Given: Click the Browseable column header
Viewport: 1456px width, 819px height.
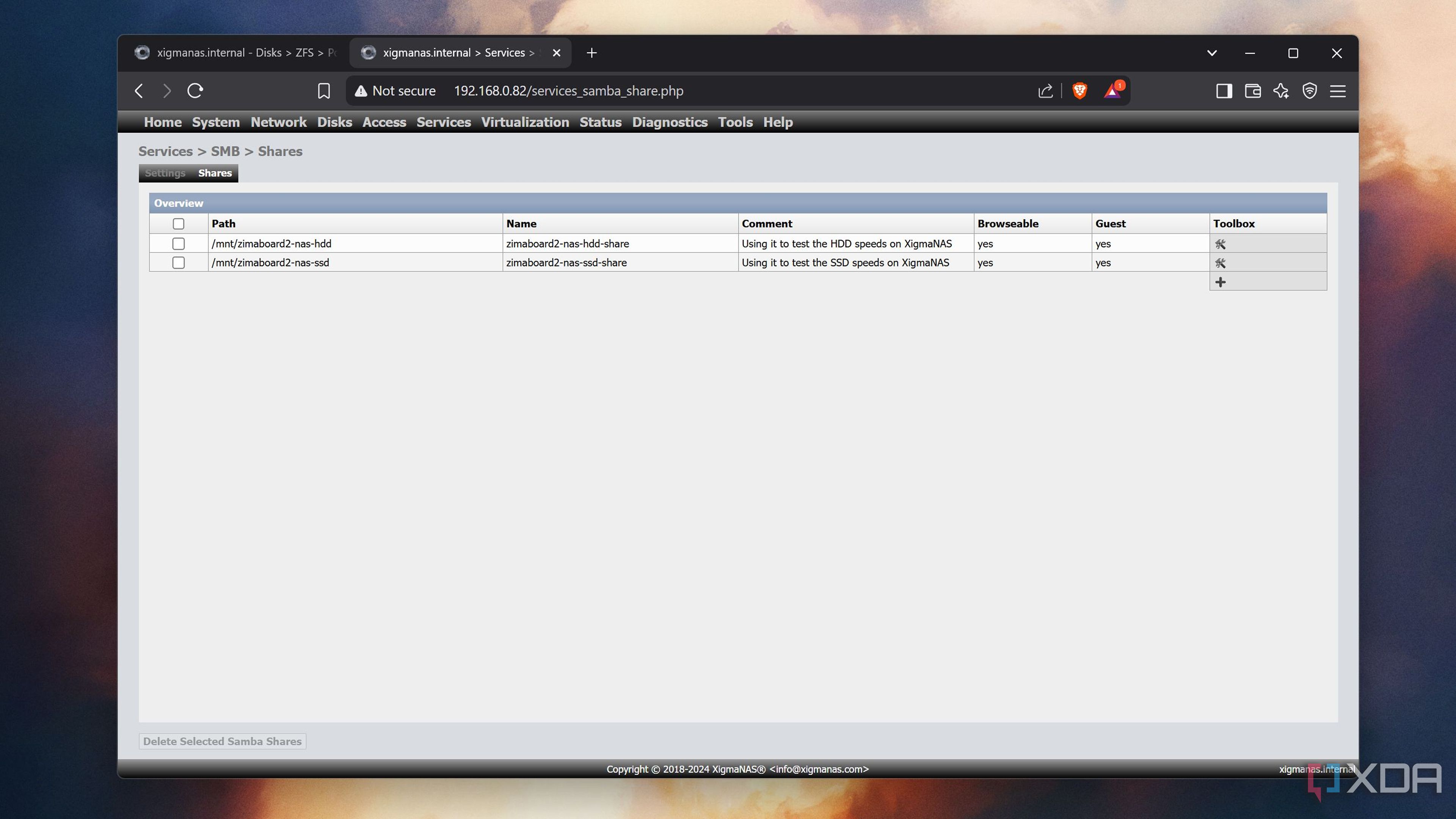Looking at the screenshot, I should [1032, 224].
